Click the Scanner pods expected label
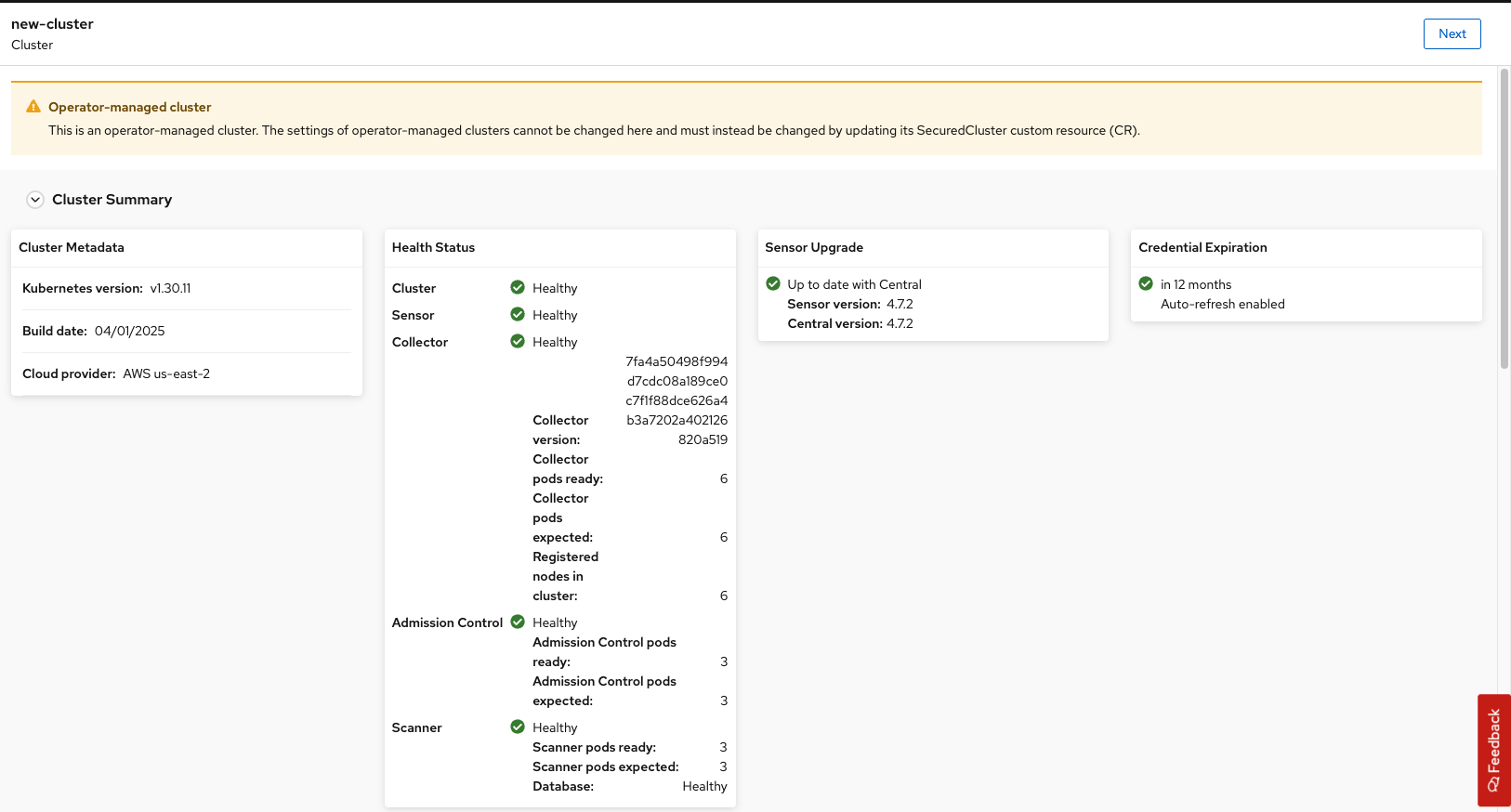The height and width of the screenshot is (812, 1511). (x=606, y=766)
